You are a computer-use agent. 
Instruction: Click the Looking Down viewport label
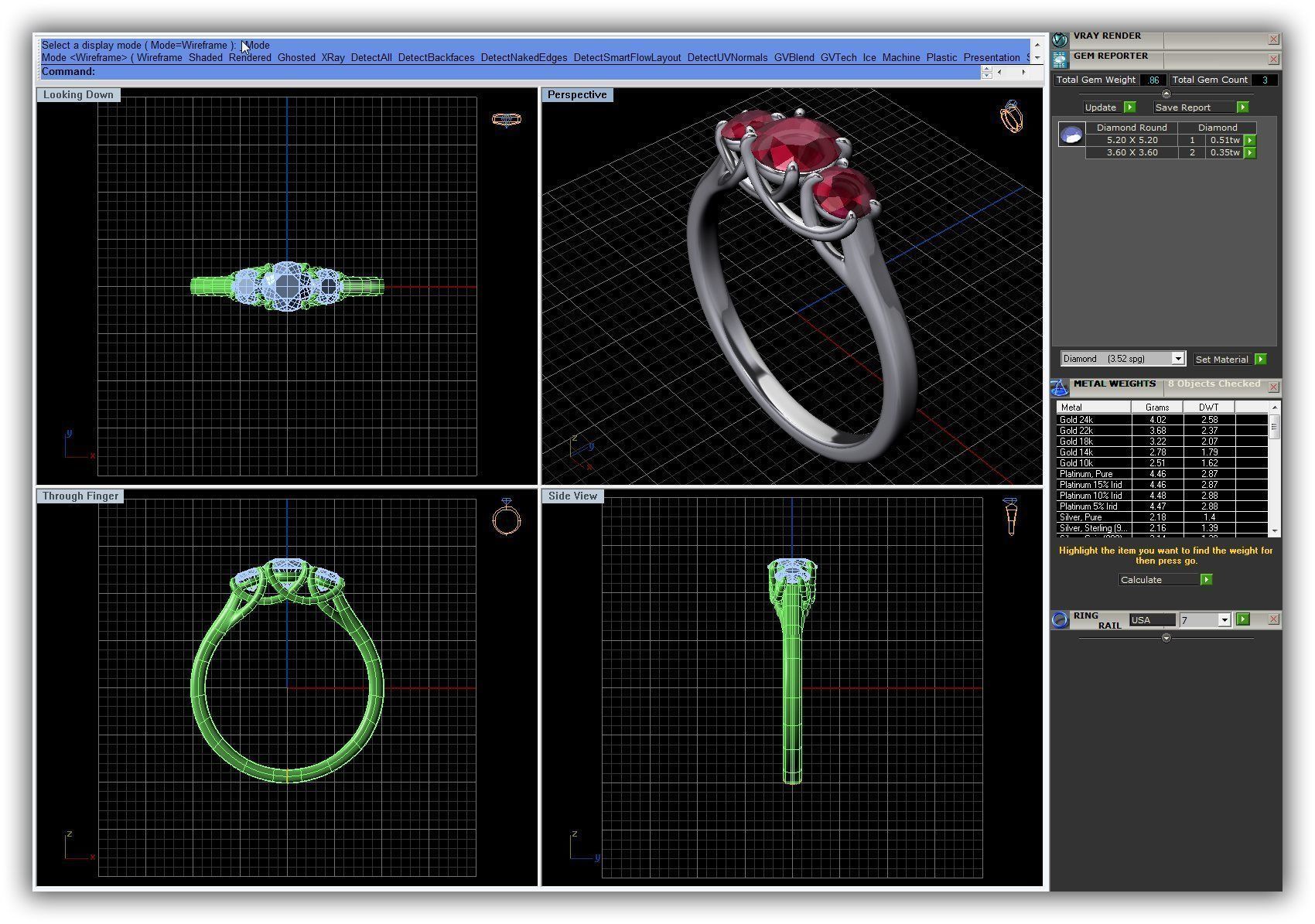point(78,94)
